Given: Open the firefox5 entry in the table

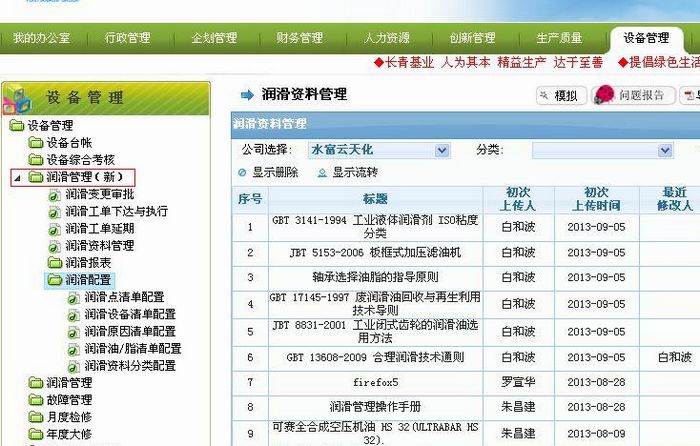Looking at the screenshot, I should click(375, 382).
